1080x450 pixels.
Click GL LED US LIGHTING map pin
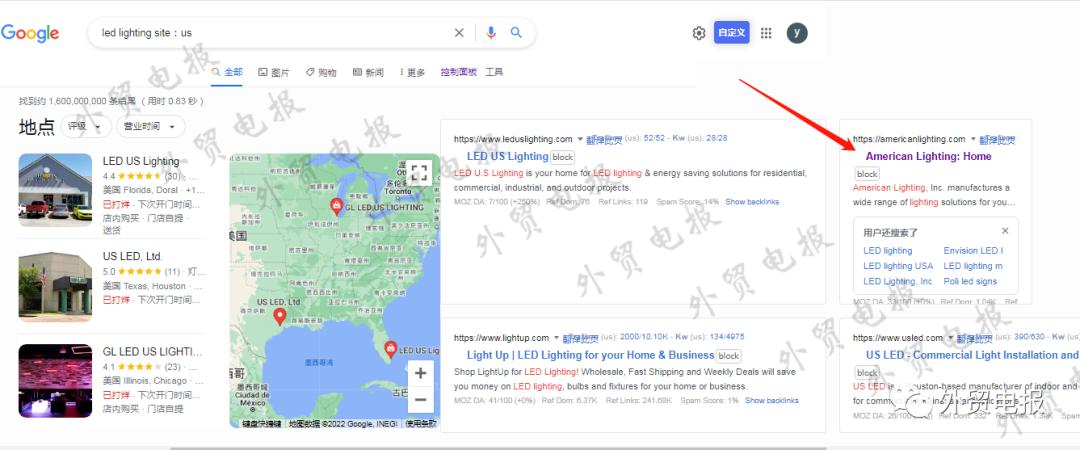click(x=336, y=205)
